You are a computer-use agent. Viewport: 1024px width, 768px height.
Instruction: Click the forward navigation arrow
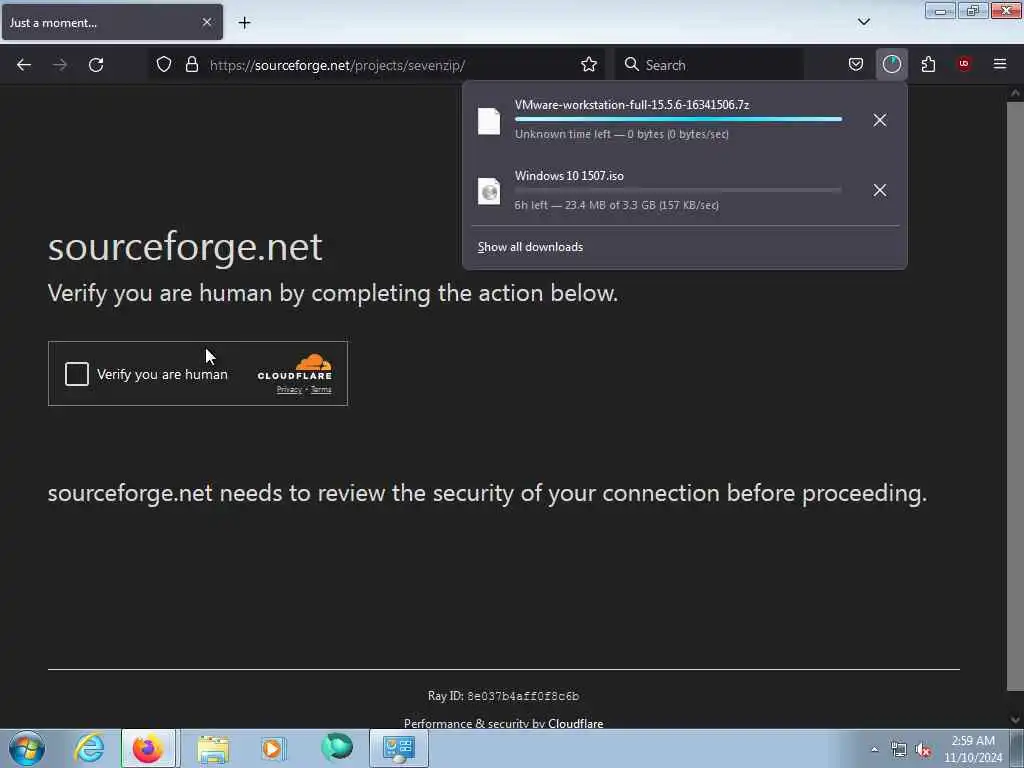60,65
